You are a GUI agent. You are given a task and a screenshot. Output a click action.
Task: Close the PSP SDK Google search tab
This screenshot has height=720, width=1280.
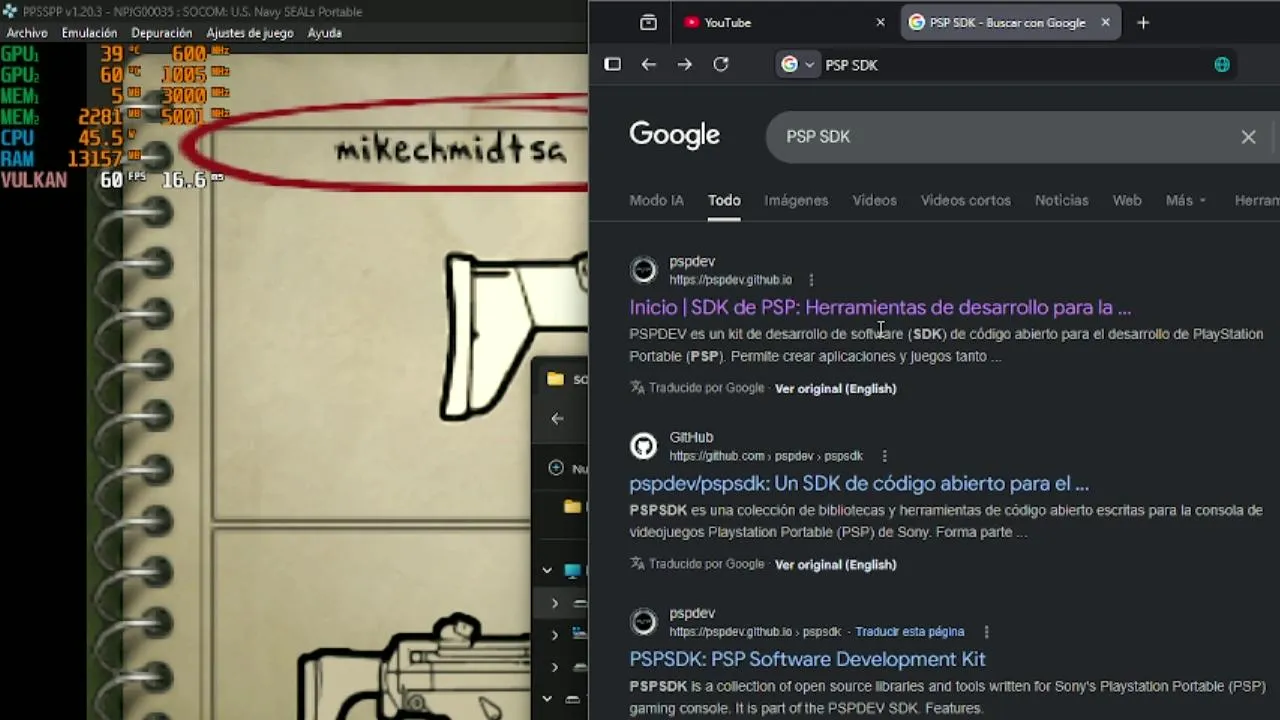click(x=1105, y=22)
